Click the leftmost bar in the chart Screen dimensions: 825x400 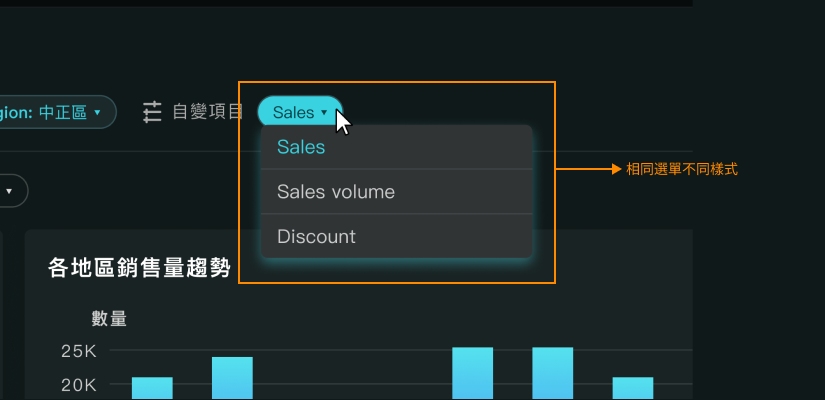point(152,388)
